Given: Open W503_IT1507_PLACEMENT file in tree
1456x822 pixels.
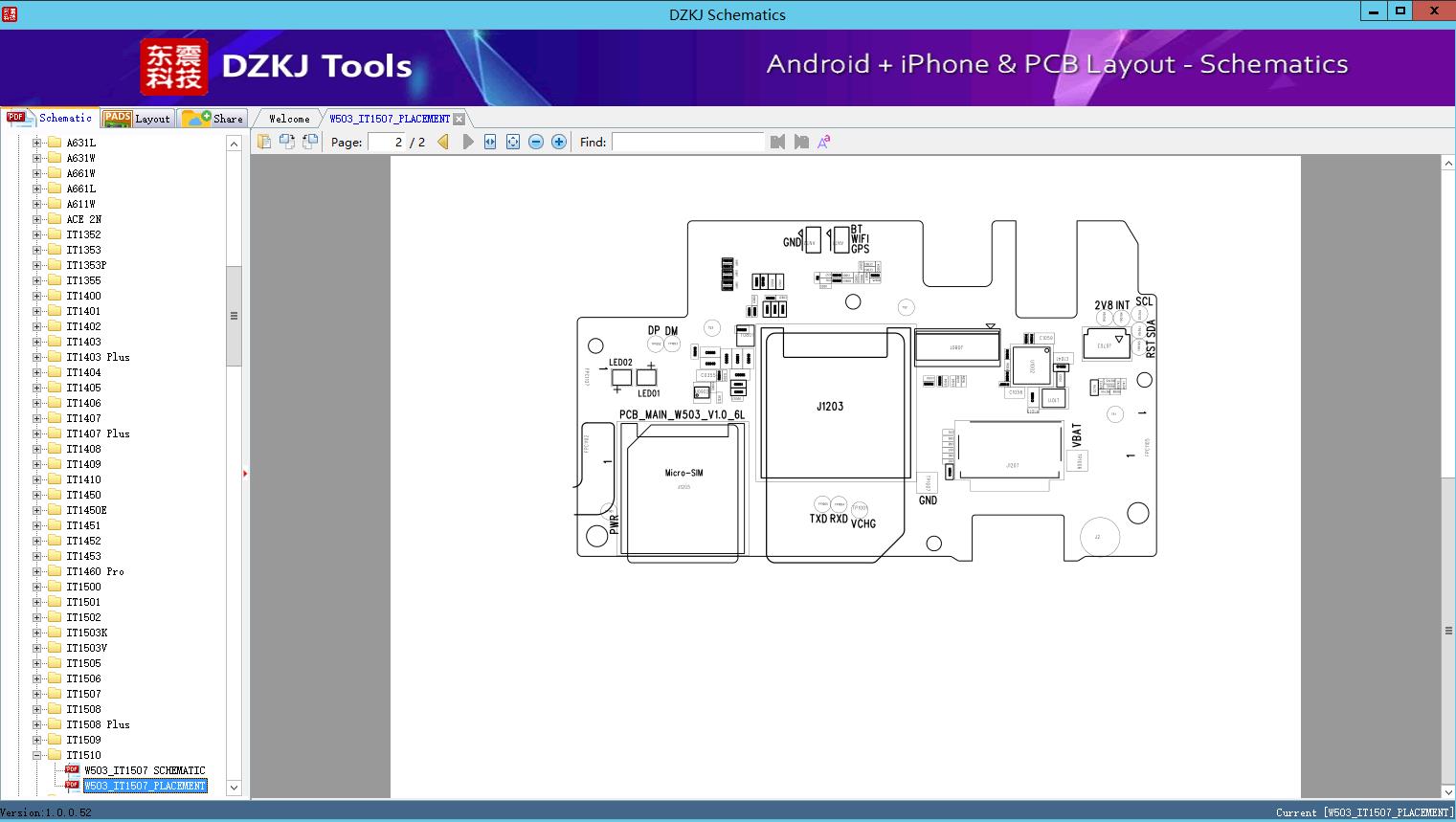Looking at the screenshot, I should [145, 786].
